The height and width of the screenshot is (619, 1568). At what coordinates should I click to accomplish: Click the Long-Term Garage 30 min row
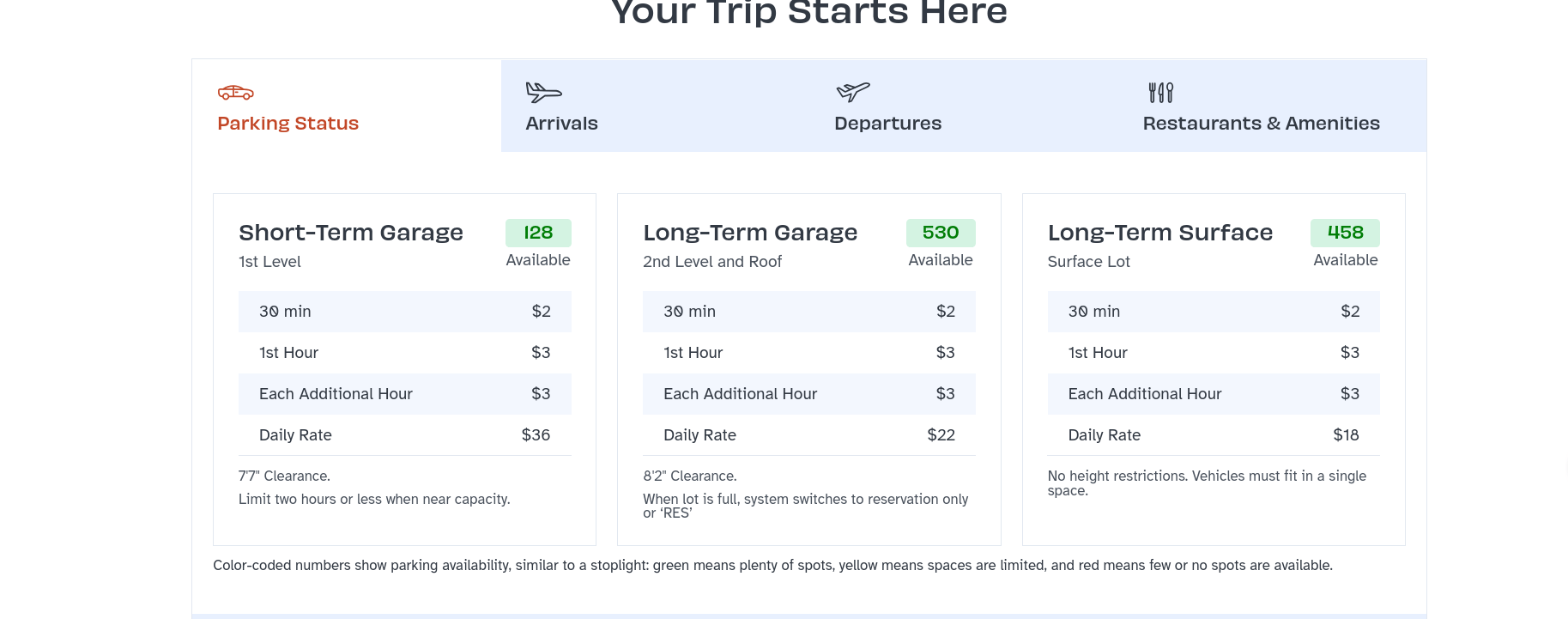point(808,312)
